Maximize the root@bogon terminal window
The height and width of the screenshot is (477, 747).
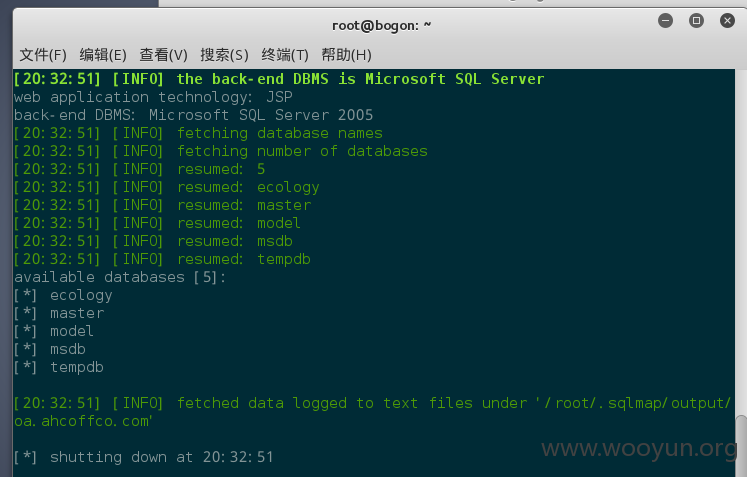tap(696, 20)
